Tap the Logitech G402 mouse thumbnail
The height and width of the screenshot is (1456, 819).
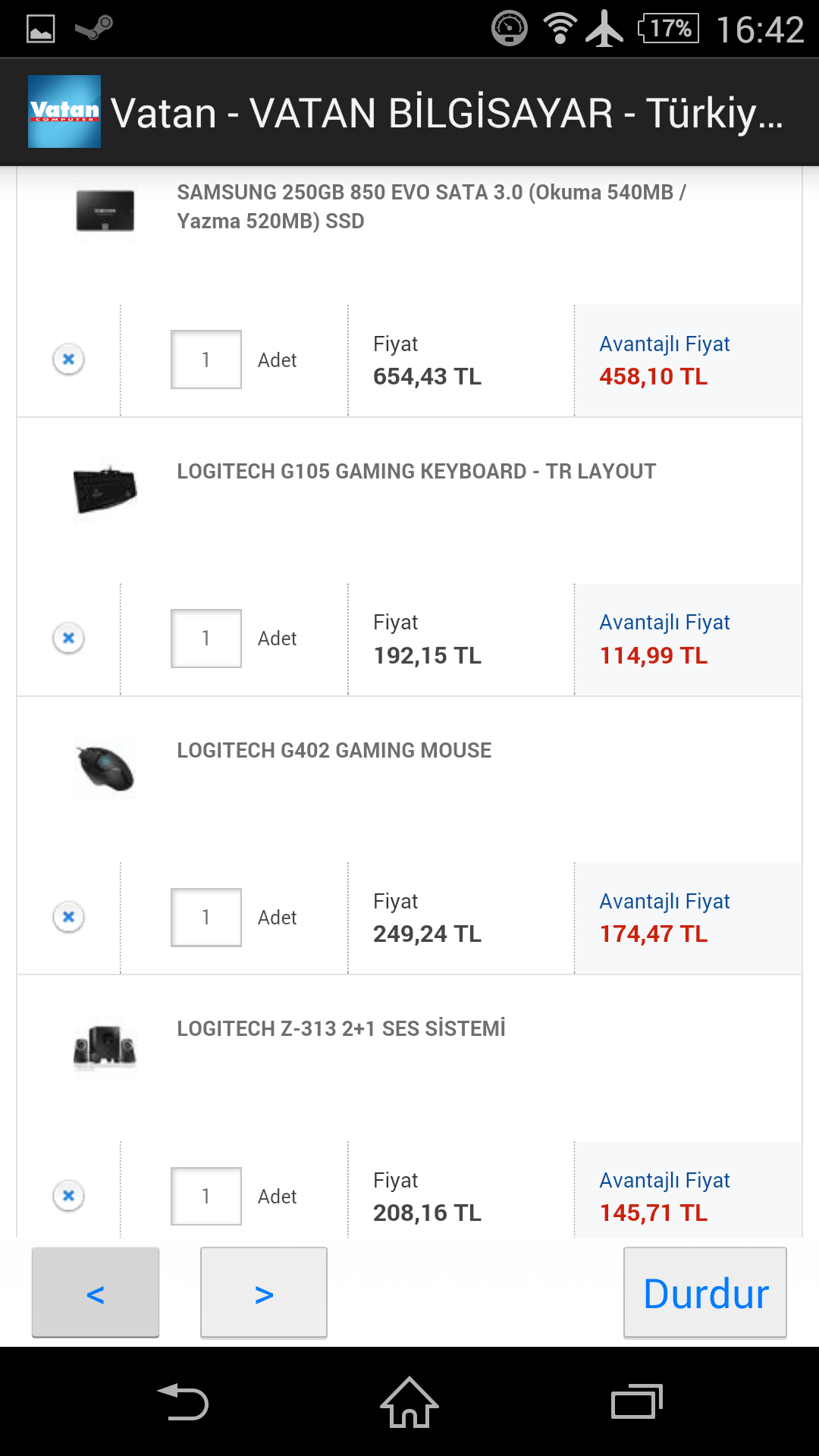[x=105, y=768]
